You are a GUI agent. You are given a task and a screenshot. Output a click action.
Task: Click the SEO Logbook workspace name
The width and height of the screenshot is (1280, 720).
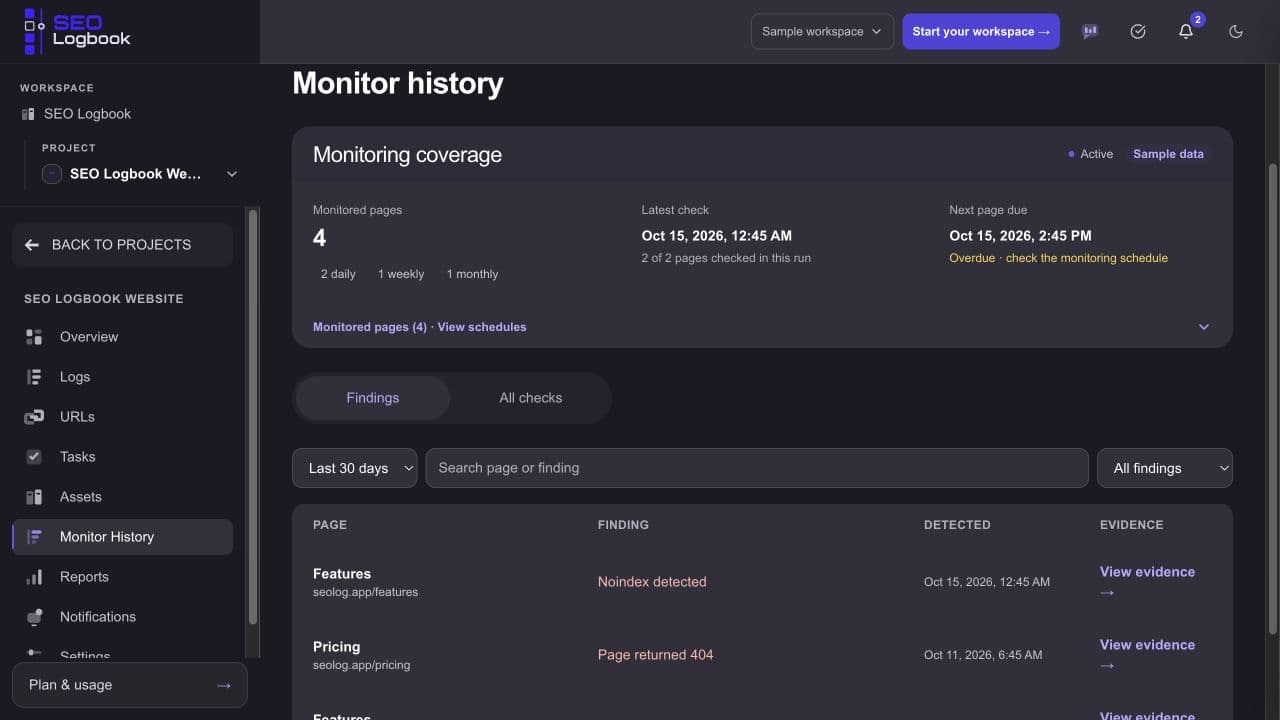(x=88, y=114)
